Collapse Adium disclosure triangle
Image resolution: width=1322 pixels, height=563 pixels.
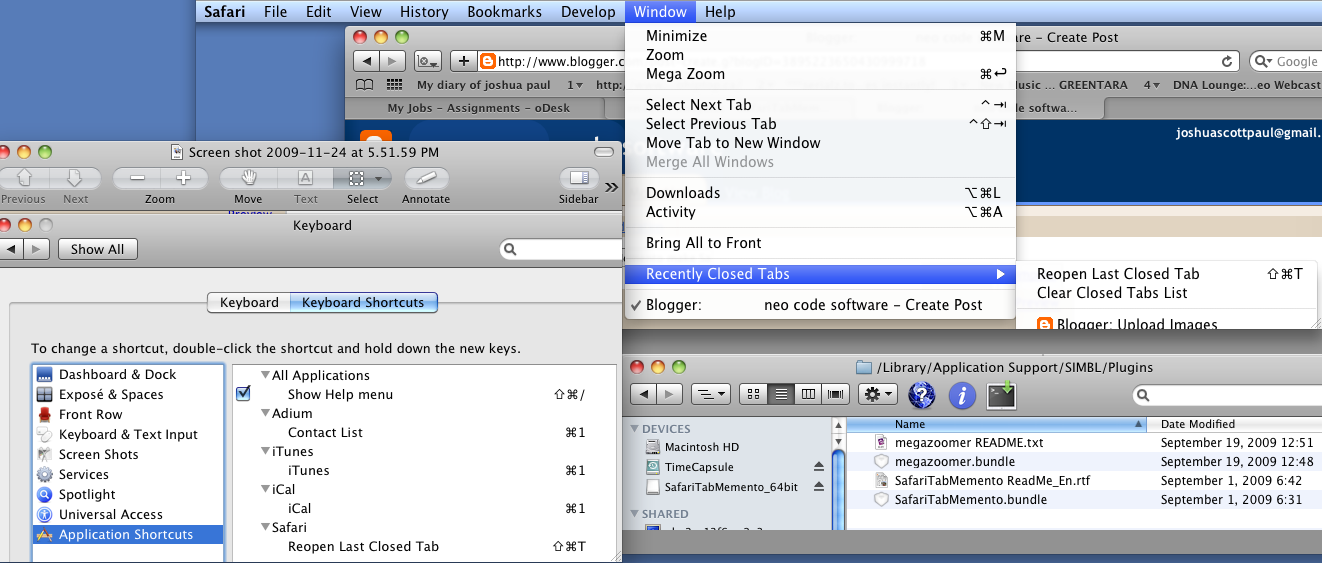coord(265,414)
